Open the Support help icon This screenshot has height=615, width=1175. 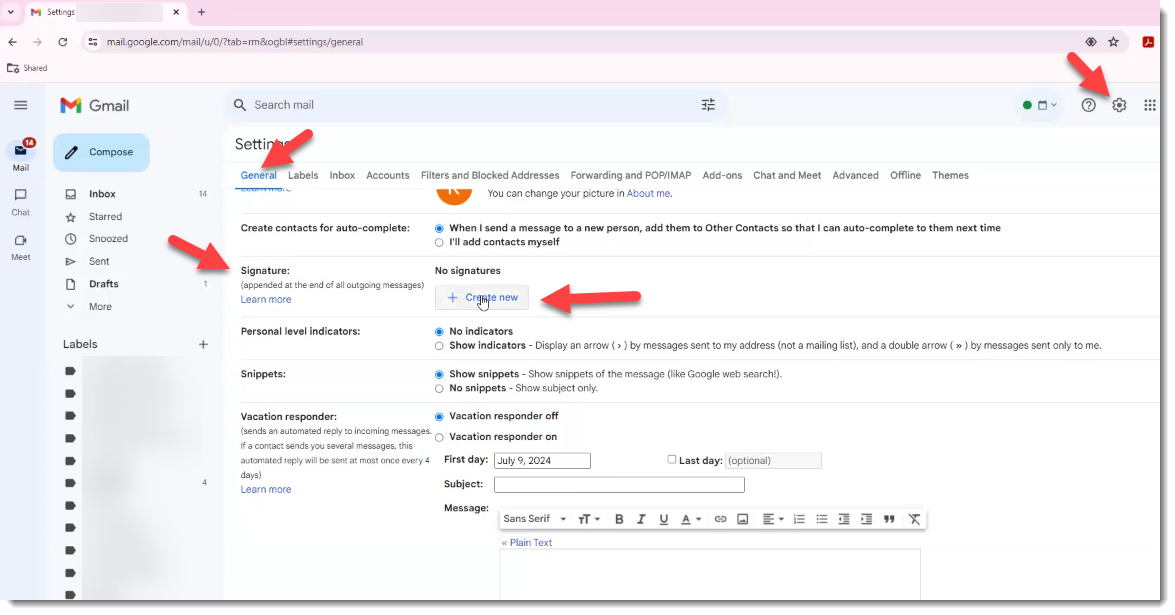[x=1088, y=106]
